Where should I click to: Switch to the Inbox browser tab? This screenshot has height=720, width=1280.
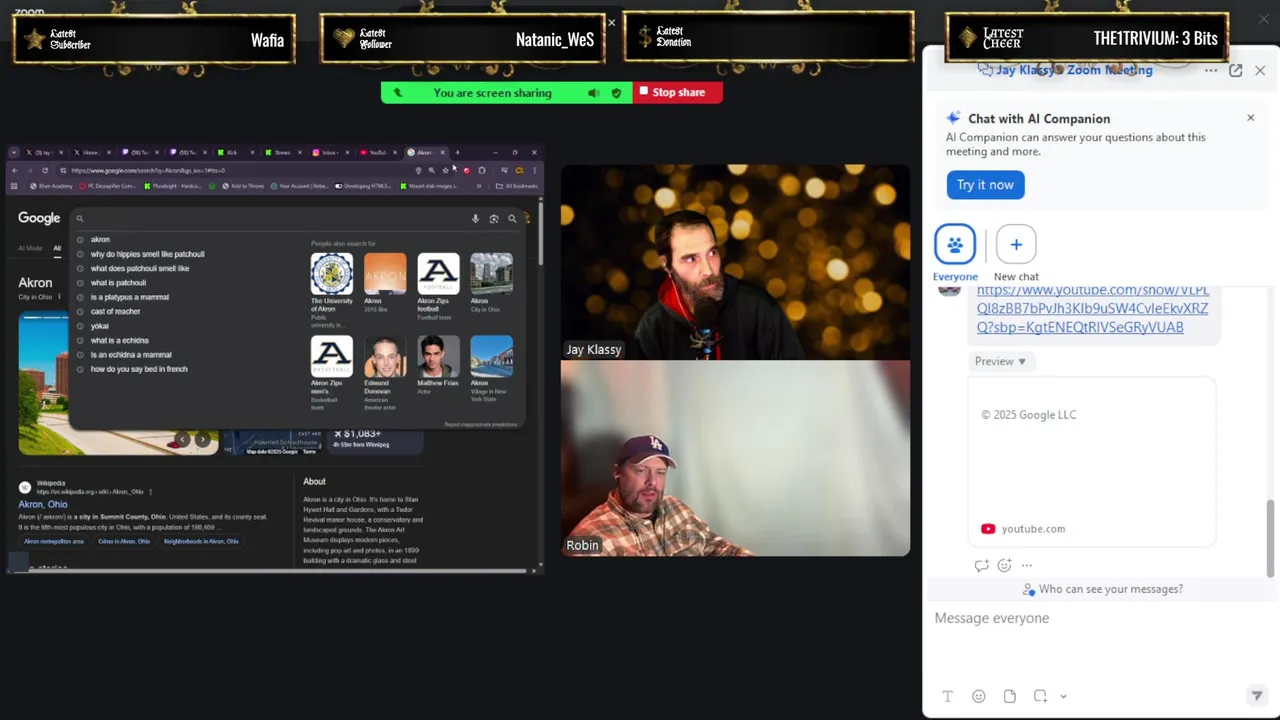coord(328,152)
